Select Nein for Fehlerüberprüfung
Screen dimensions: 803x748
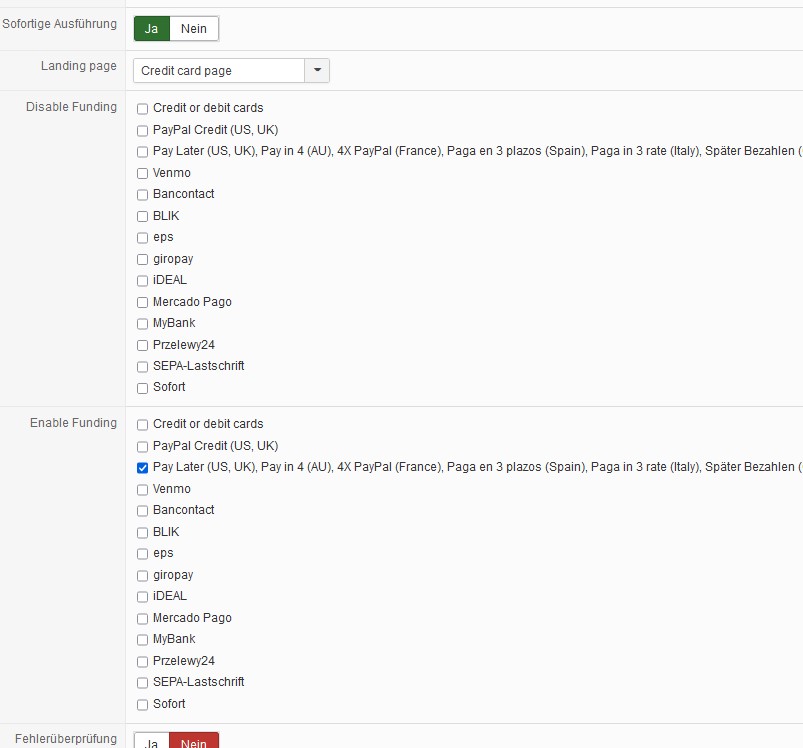(x=194, y=741)
